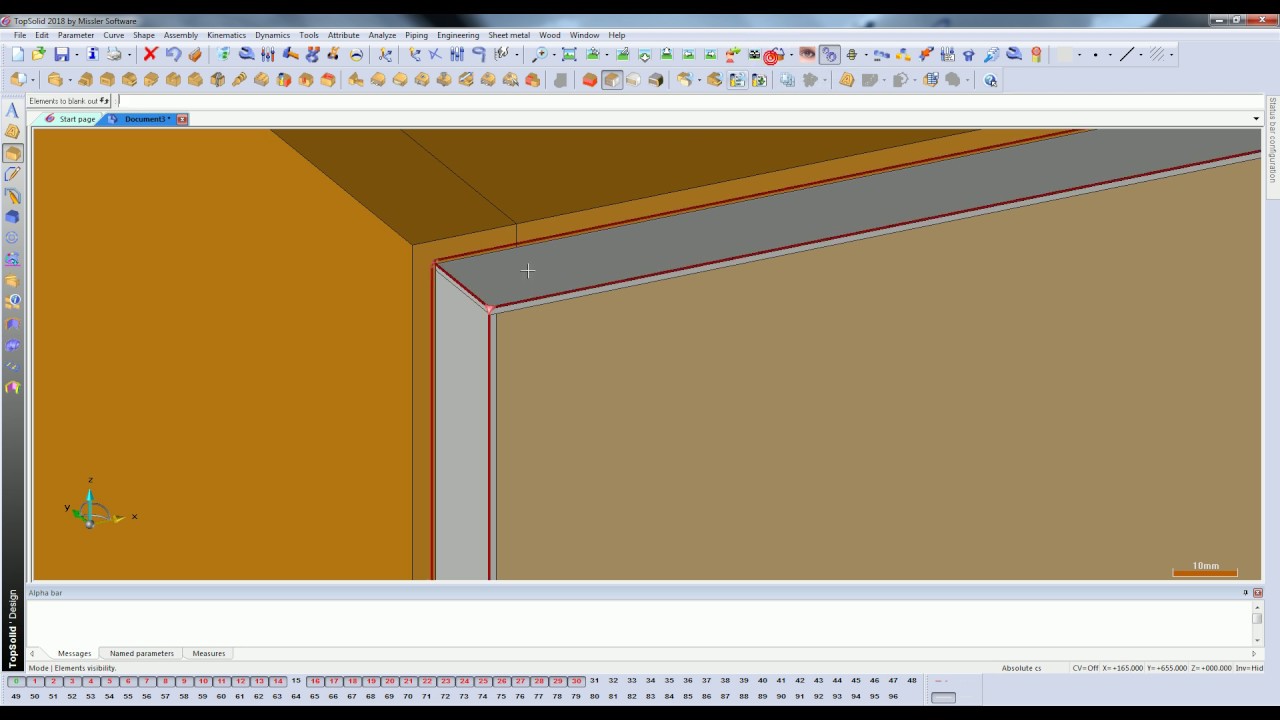This screenshot has height=720, width=1280.
Task: Open the 'Status bar configuration' side tab
Action: [x=1272, y=140]
